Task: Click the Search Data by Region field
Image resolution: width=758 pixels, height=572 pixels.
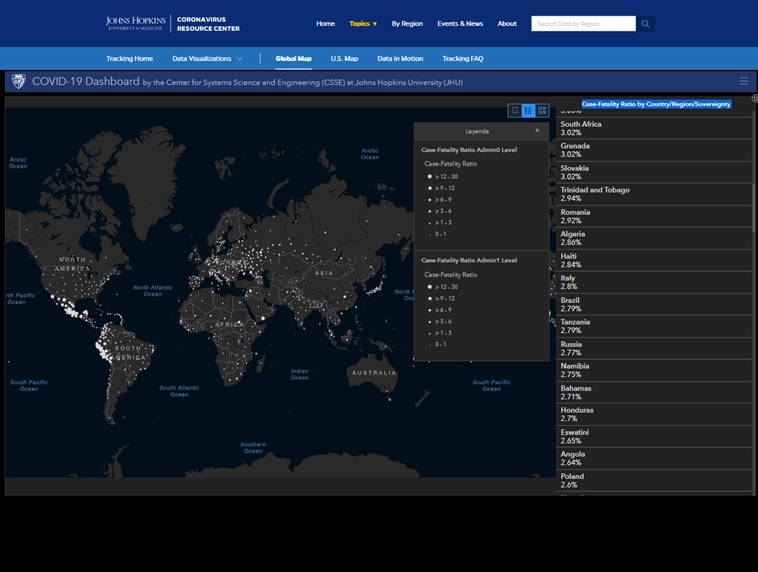Action: click(583, 24)
